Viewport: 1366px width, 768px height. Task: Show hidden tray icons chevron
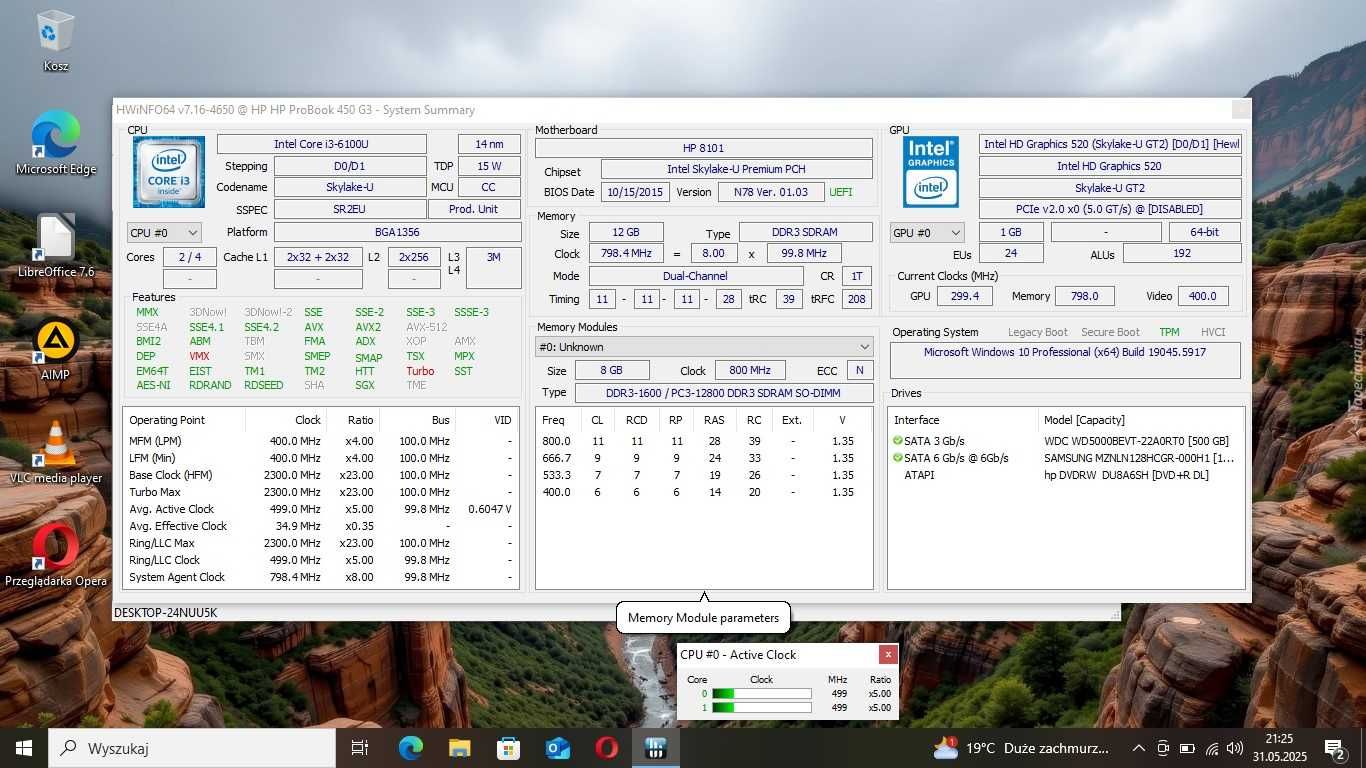tap(1139, 748)
